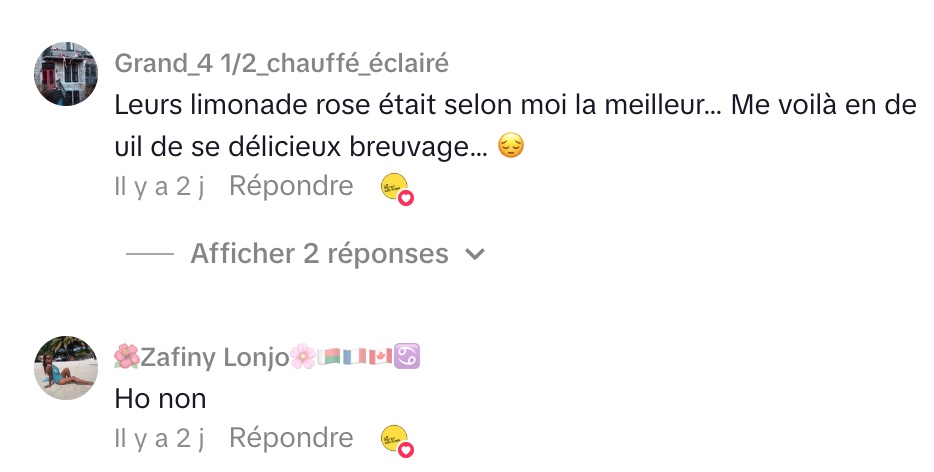Open Grand_4 1/2_chauffé_éclairé's profile picture
The width and height of the screenshot is (934, 472).
click(66, 74)
